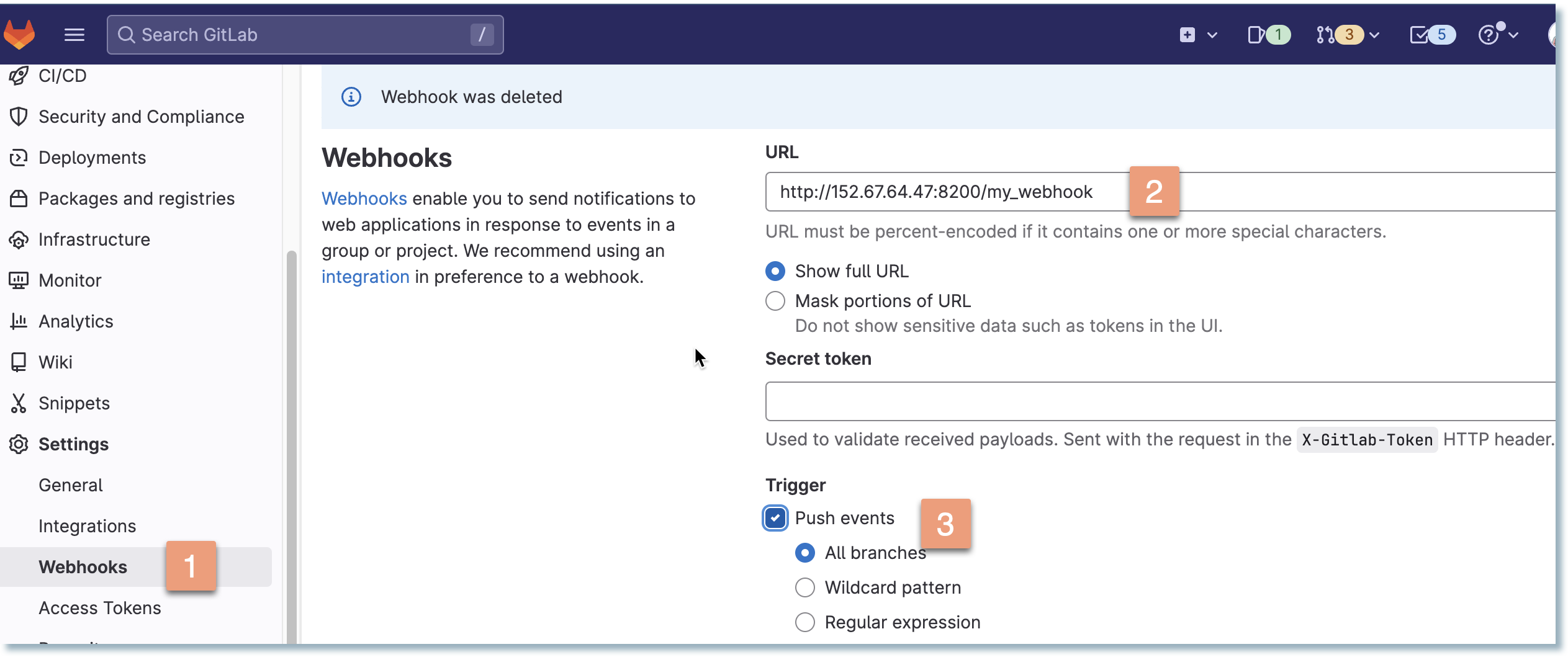Select the Wildcard pattern radio button

(x=805, y=587)
